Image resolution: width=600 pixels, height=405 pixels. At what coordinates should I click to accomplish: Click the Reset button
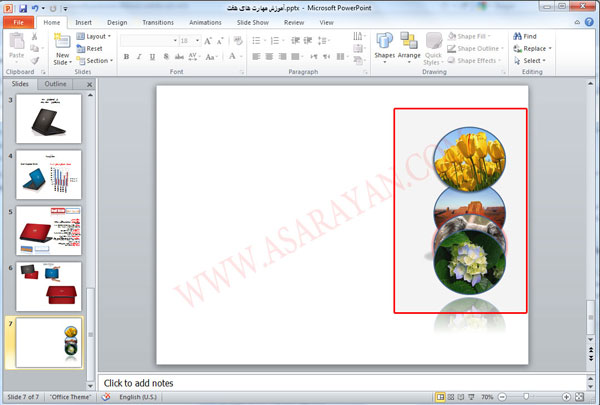point(94,48)
